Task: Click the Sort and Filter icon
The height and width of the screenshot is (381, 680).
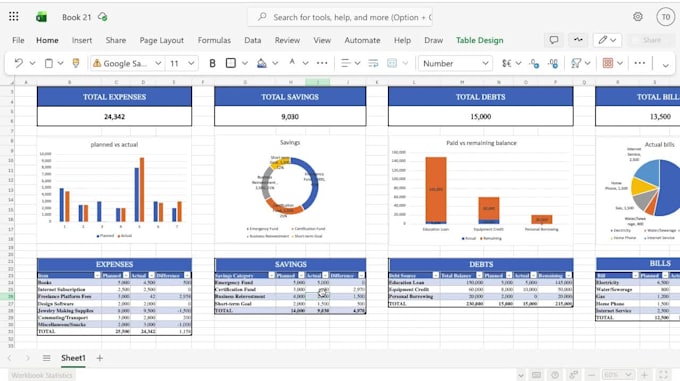Action: click(576, 63)
